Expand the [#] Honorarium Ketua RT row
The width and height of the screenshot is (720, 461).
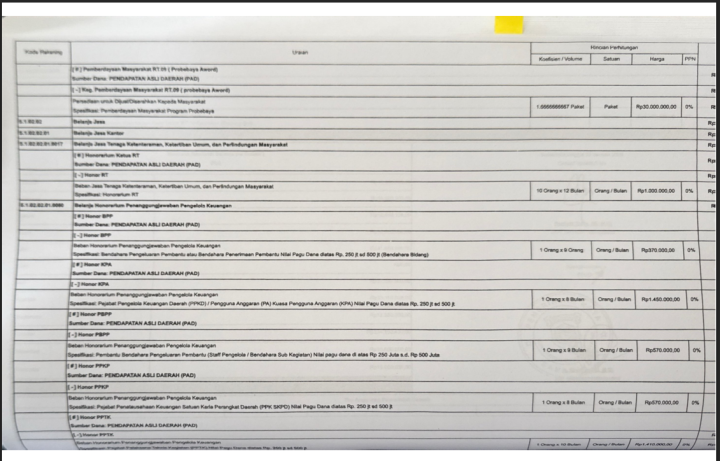click(108, 155)
